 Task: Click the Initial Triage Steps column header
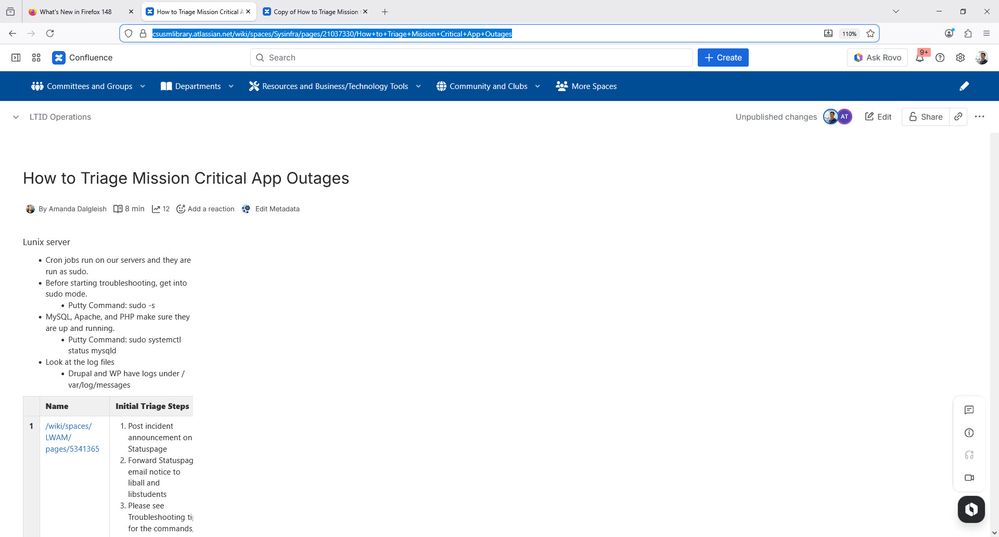coord(152,406)
